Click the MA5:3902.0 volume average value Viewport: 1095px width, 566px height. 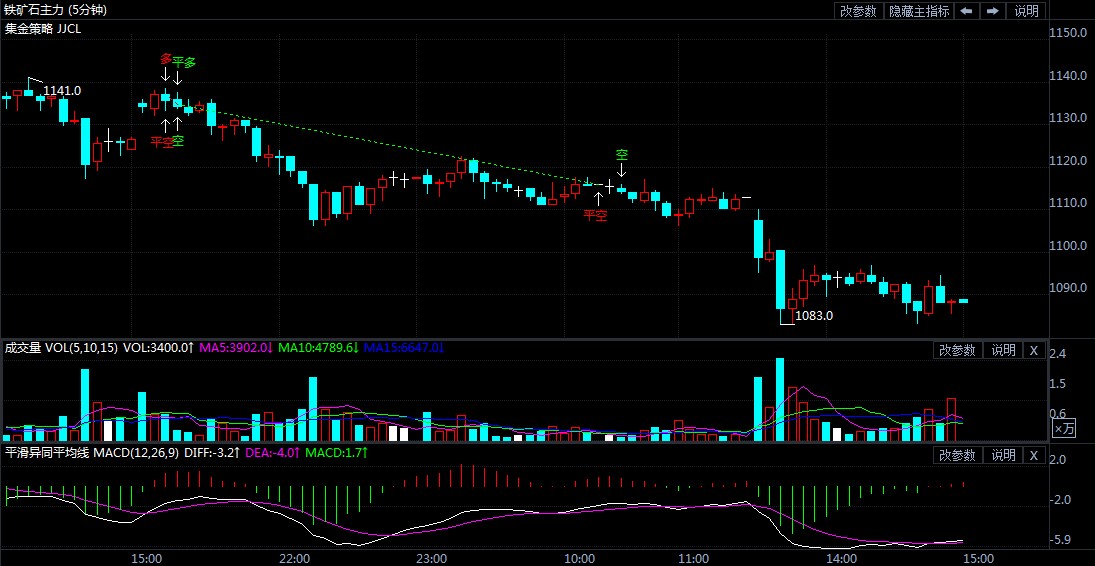[236, 347]
